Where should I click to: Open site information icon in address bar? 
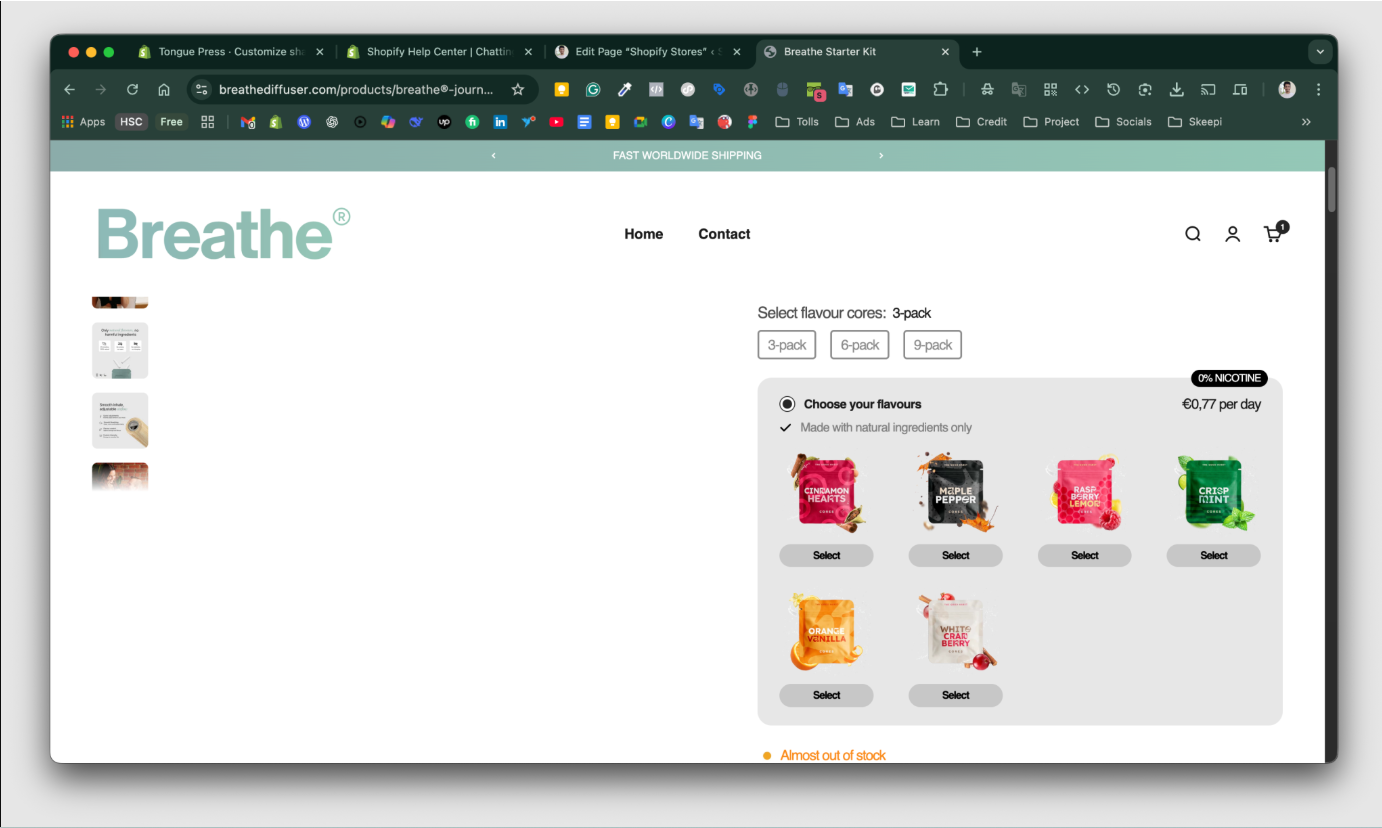pyautogui.click(x=201, y=89)
